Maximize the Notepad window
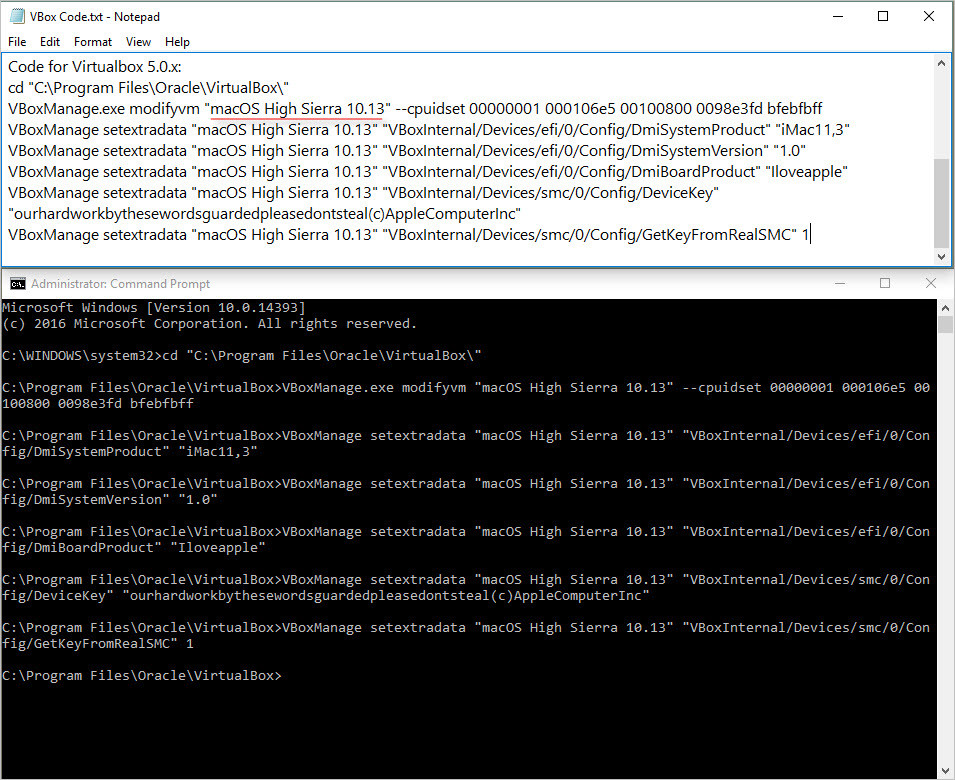955x780 pixels. tap(883, 16)
